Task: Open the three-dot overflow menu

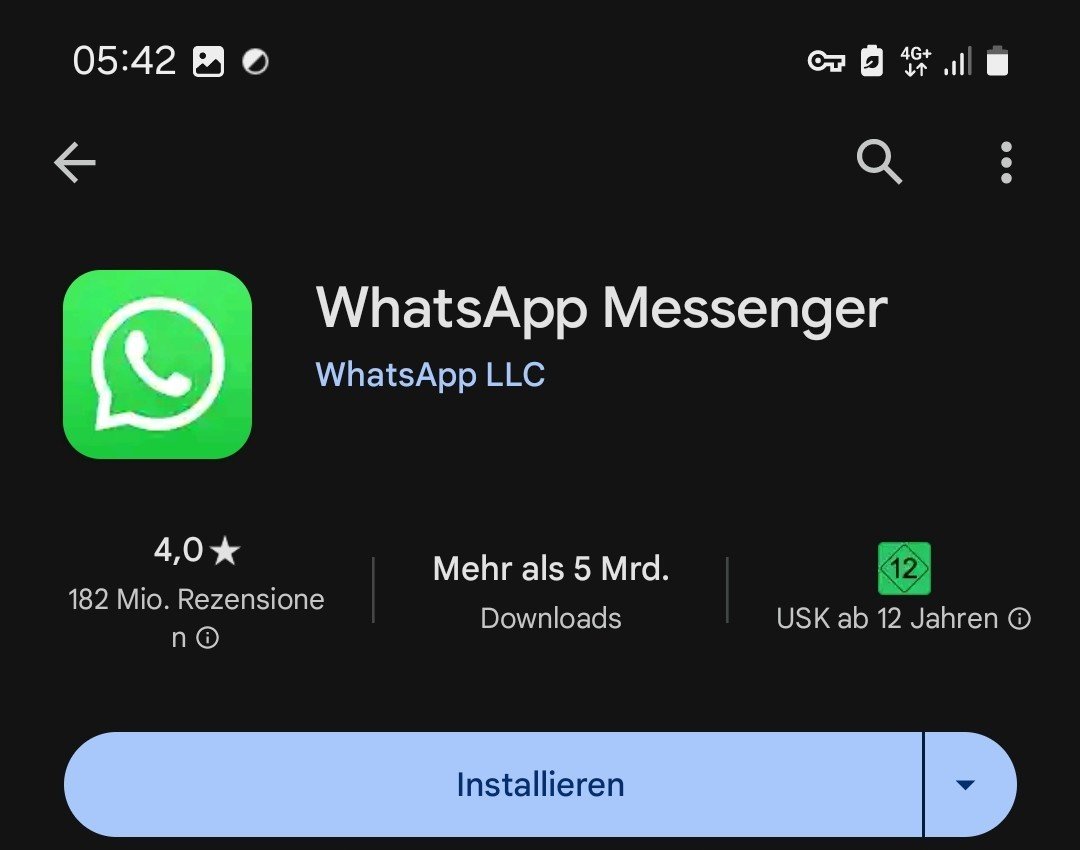Action: 1006,163
